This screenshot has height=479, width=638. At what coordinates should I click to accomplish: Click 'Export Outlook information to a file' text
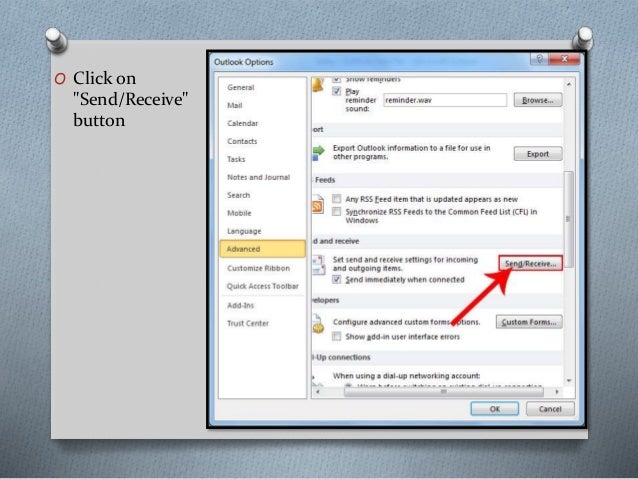point(411,152)
